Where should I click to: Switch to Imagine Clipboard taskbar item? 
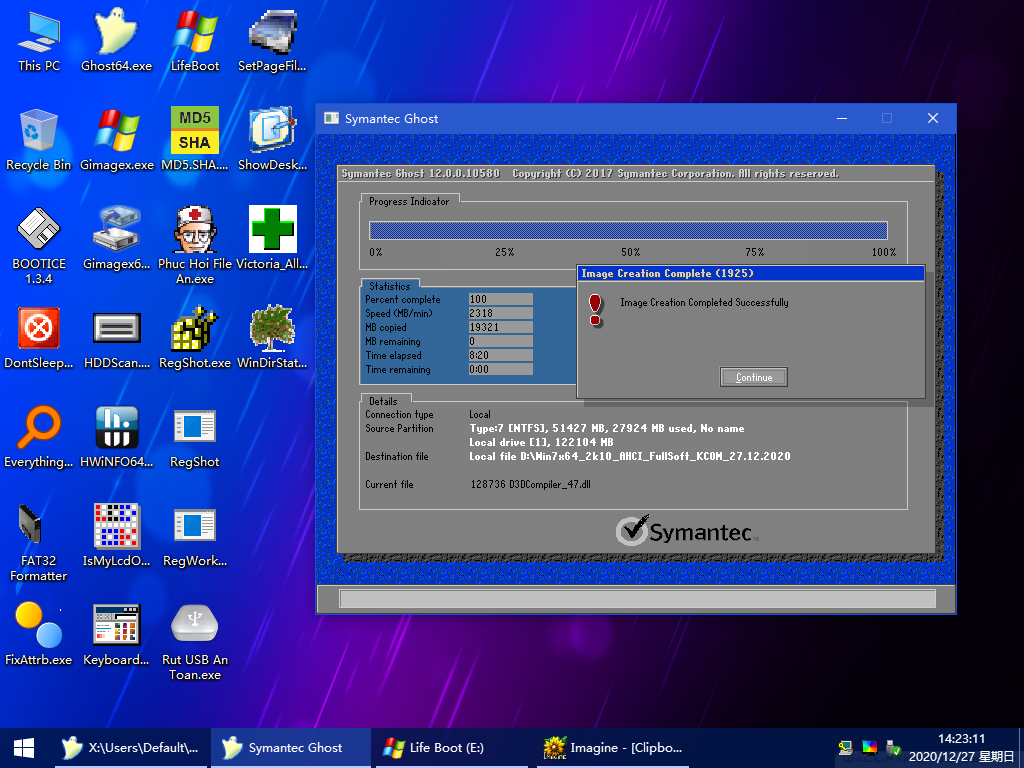(613, 748)
